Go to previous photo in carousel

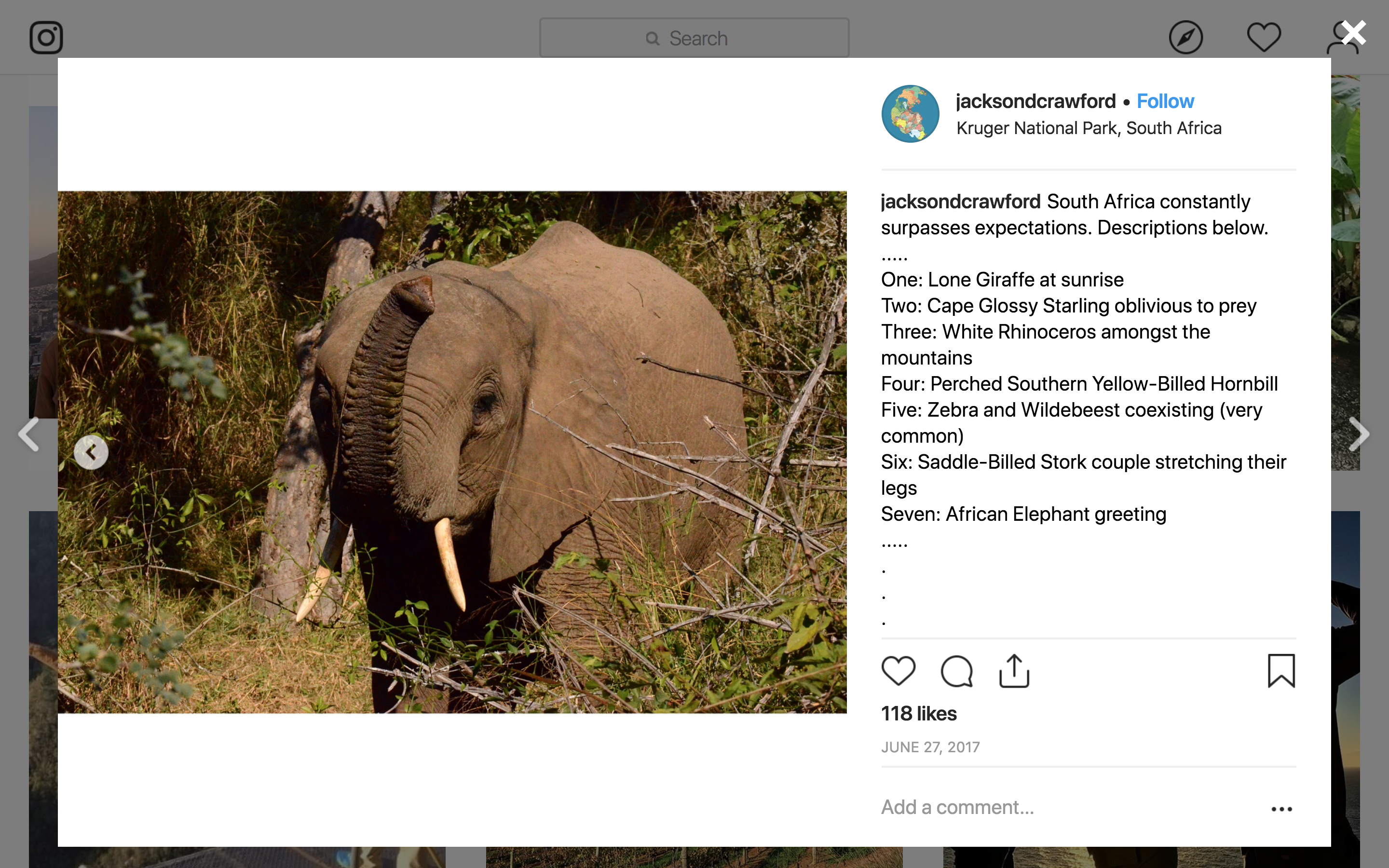pos(91,452)
